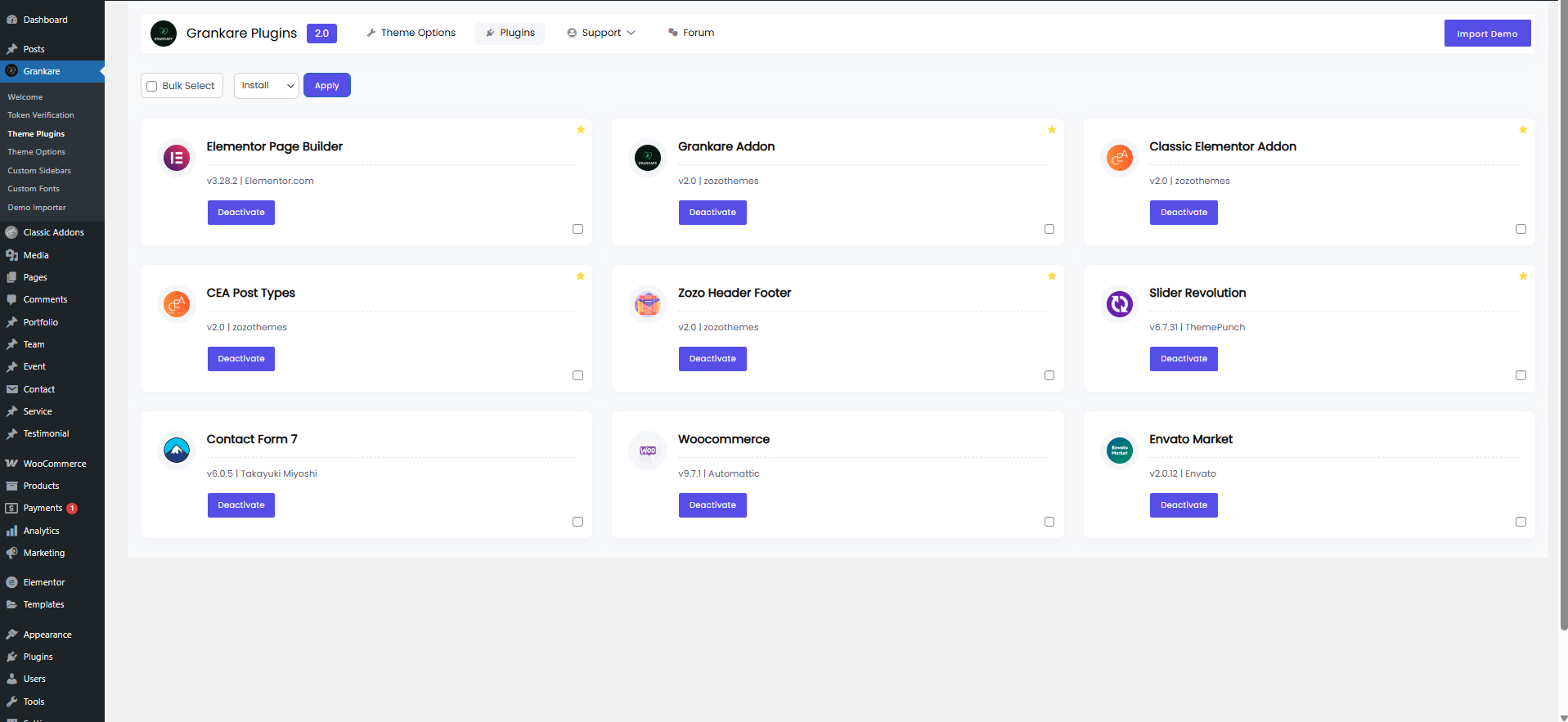This screenshot has height=722, width=1568.
Task: Click the star on Classic Elementor Addon card
Action: point(1523,129)
